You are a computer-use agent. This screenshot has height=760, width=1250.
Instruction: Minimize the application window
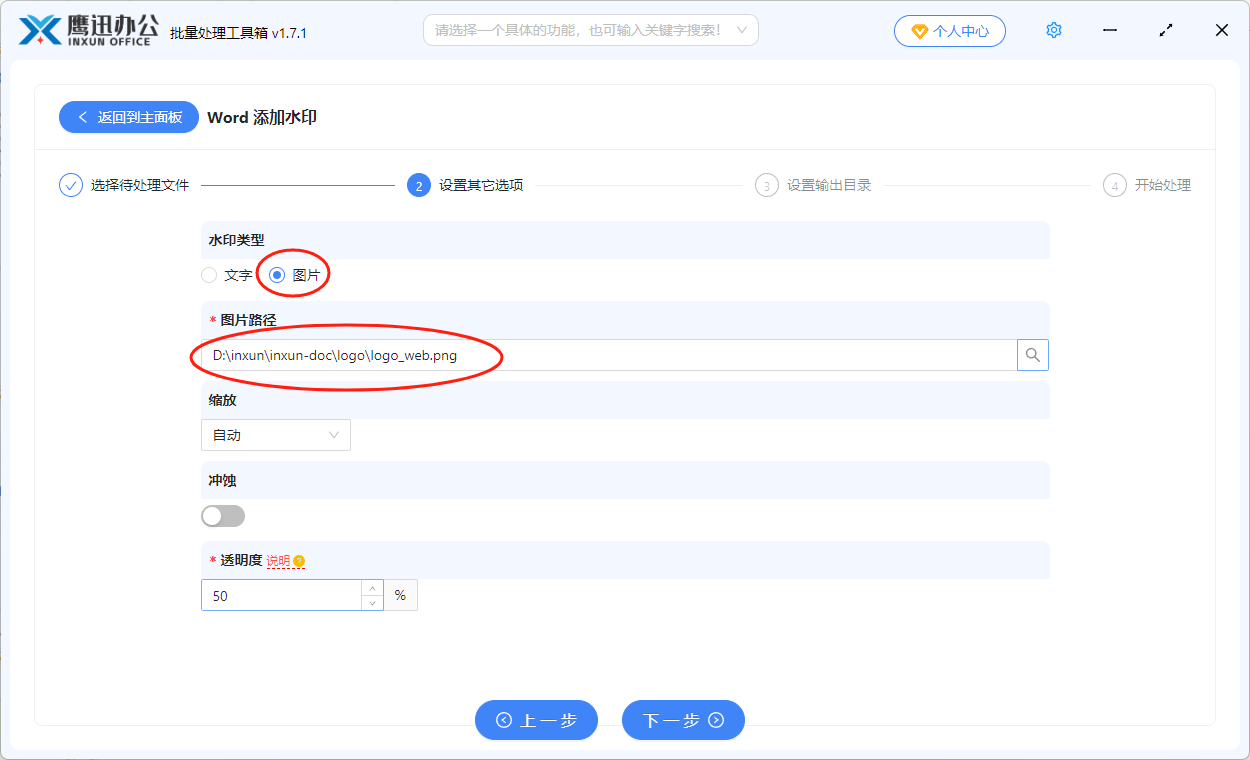point(1110,30)
